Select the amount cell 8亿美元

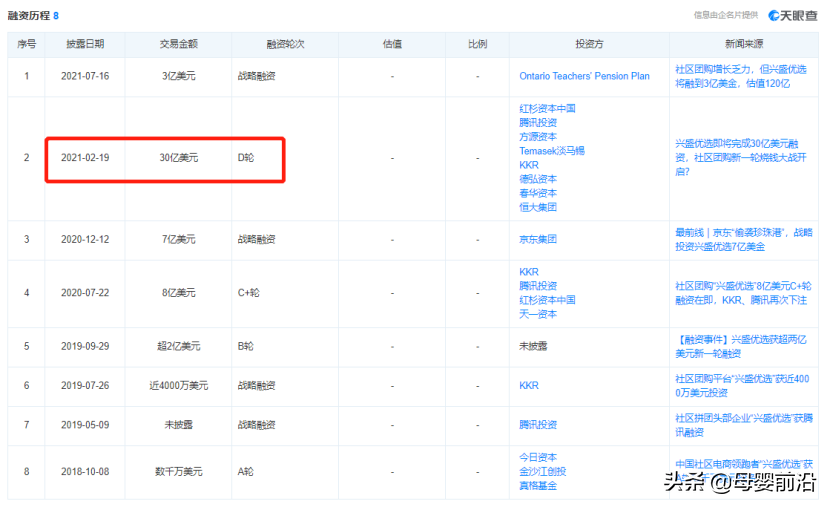[179, 293]
